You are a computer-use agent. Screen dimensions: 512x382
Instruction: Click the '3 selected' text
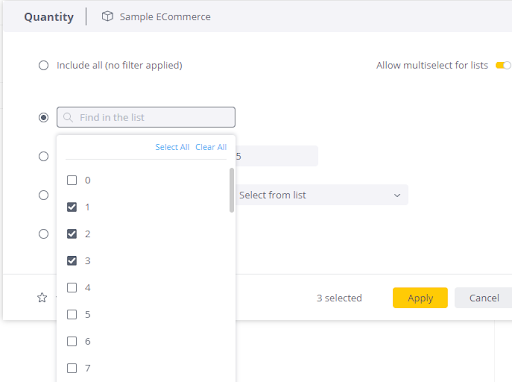[x=339, y=298]
